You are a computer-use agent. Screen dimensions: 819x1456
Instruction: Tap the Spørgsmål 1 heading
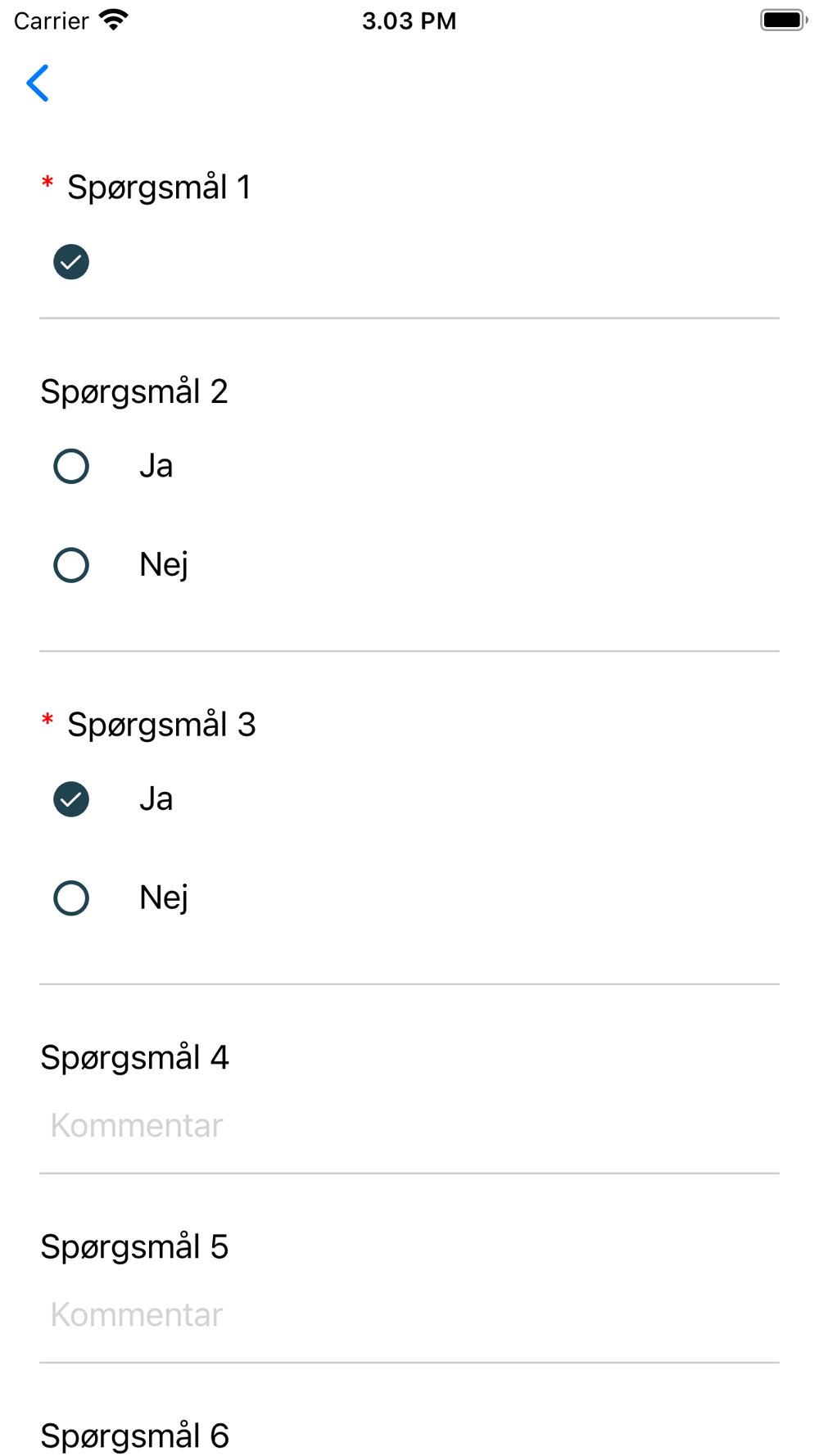click(x=159, y=188)
